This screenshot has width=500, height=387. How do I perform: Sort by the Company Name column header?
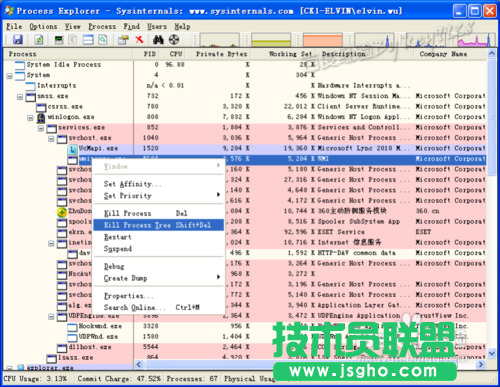450,54
